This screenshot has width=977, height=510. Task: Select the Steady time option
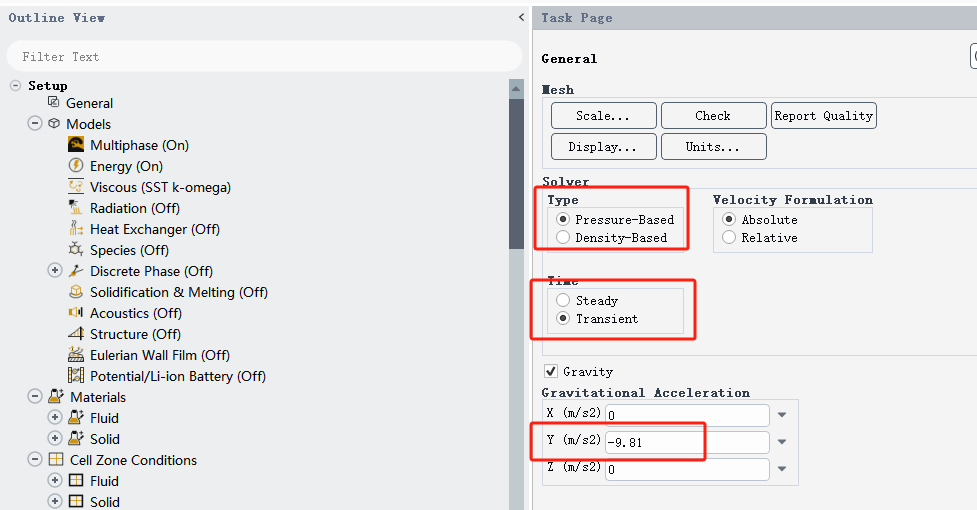point(563,301)
